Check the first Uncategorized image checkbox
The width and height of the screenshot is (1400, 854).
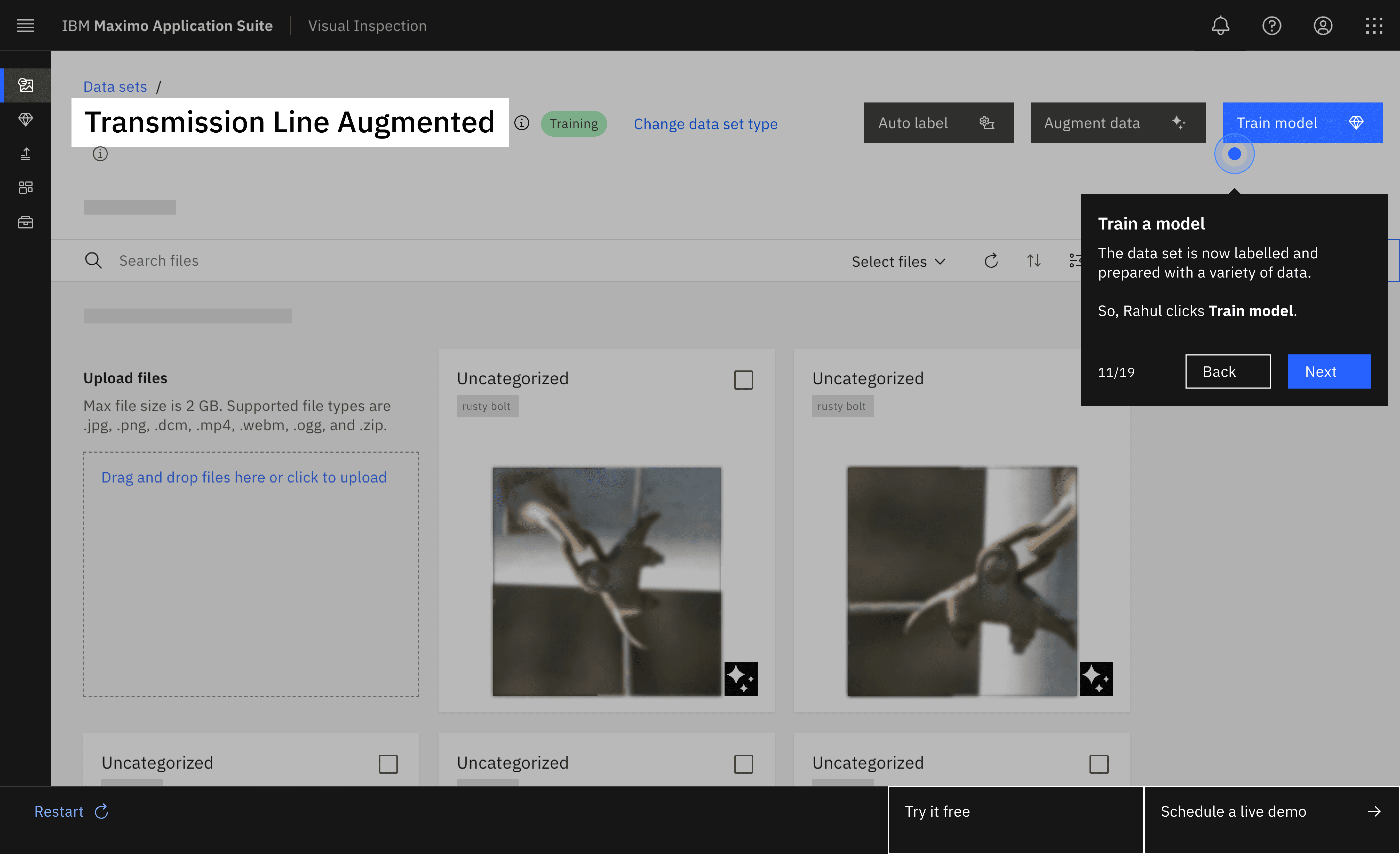point(743,380)
